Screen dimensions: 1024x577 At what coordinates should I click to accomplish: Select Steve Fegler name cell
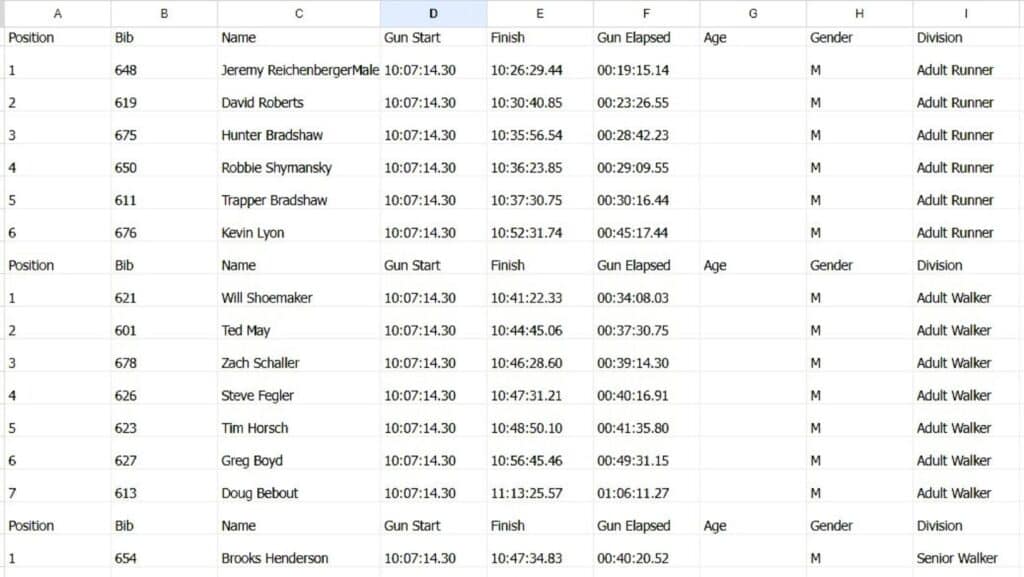298,396
